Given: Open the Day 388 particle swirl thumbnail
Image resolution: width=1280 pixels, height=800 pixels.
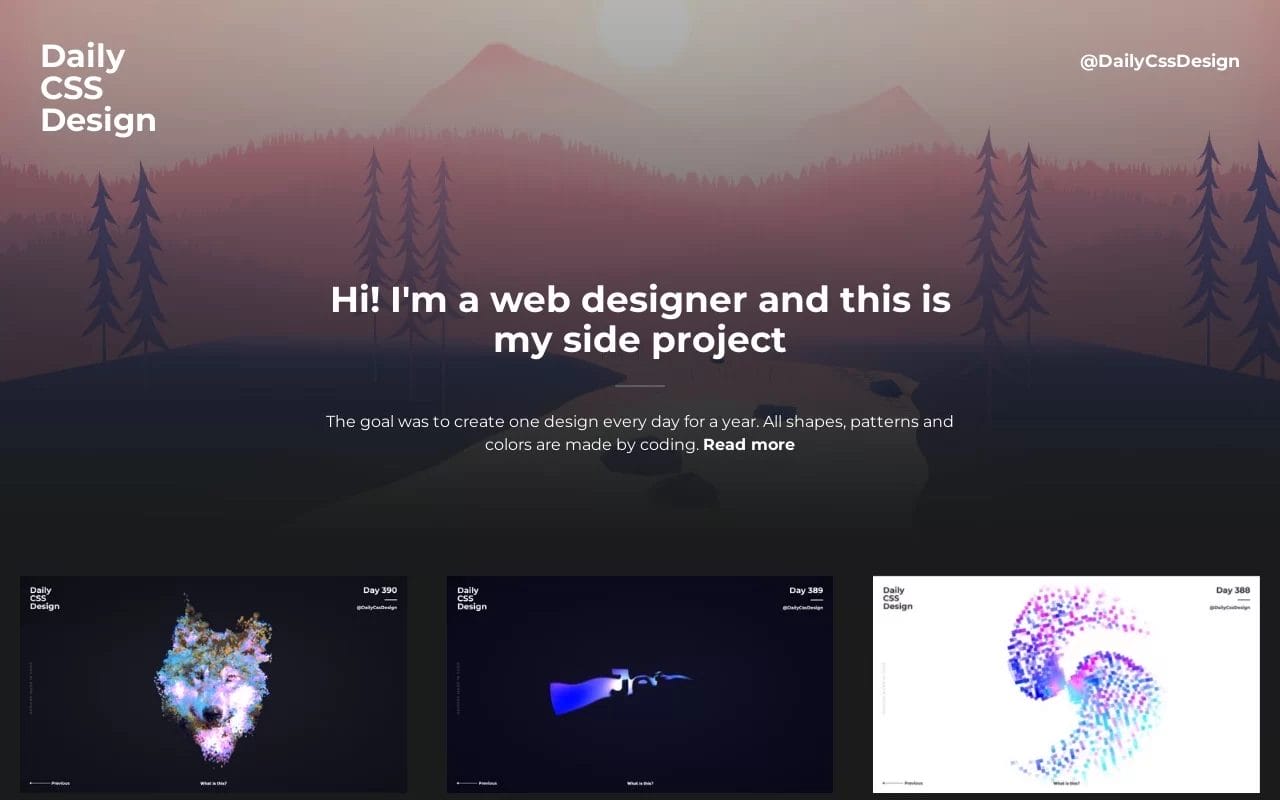Looking at the screenshot, I should 1066,684.
